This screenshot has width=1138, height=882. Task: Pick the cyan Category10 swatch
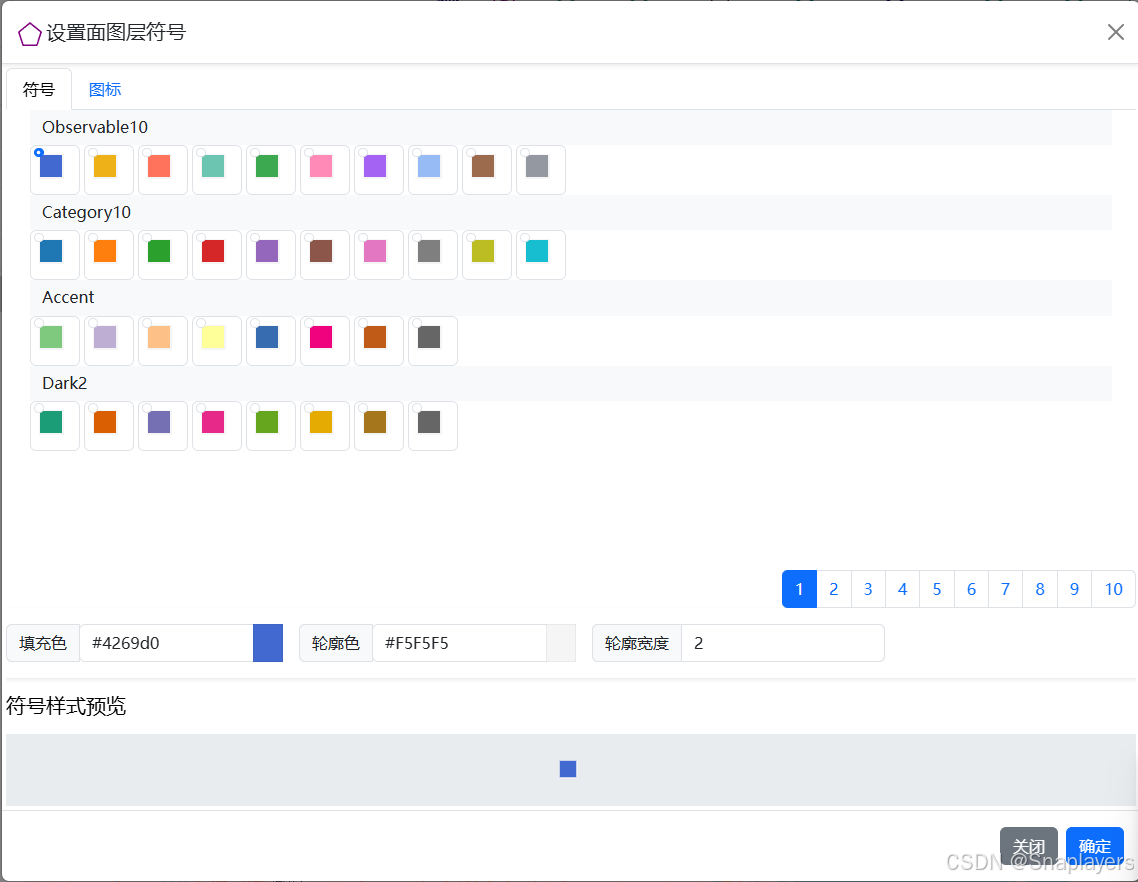click(541, 255)
